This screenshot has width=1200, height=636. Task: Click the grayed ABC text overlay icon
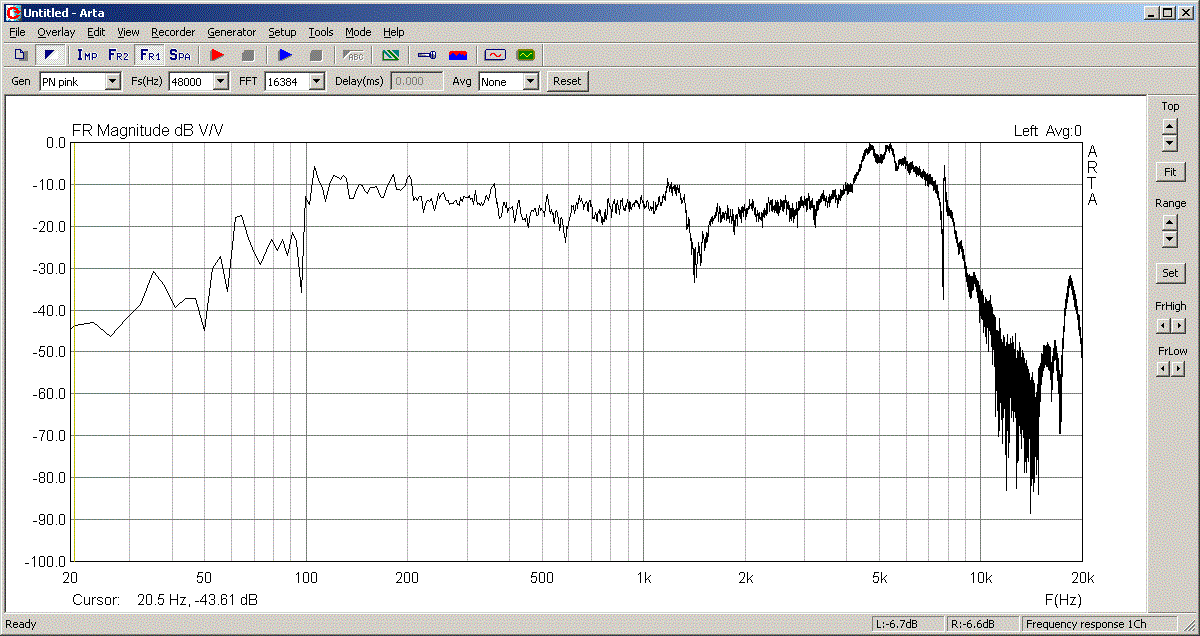point(354,55)
